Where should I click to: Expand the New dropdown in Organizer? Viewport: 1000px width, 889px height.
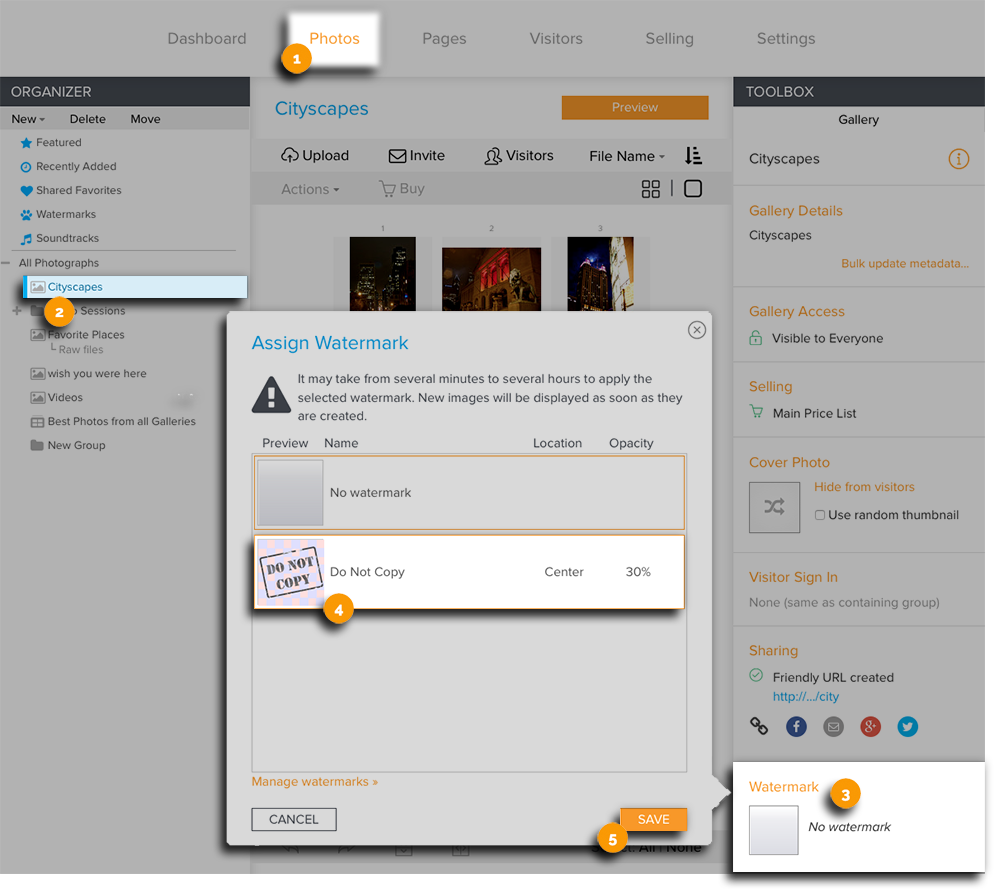coord(28,119)
